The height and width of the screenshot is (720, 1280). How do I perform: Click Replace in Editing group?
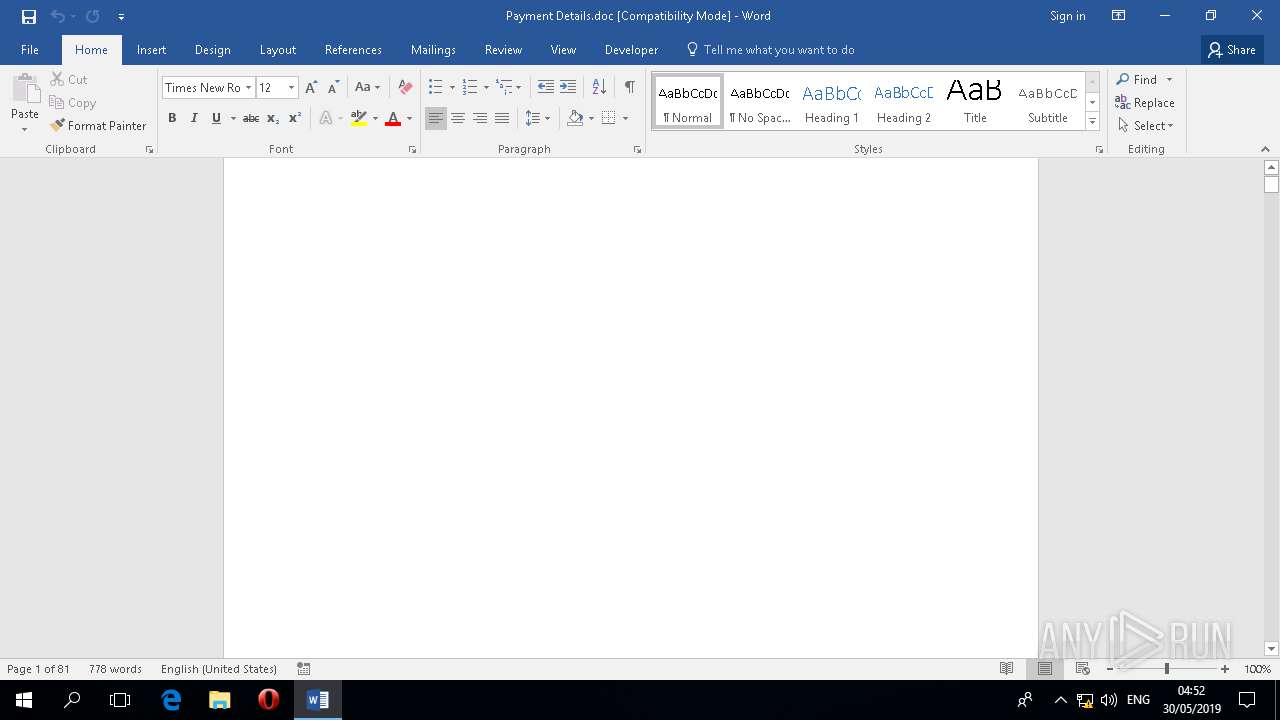click(1145, 103)
